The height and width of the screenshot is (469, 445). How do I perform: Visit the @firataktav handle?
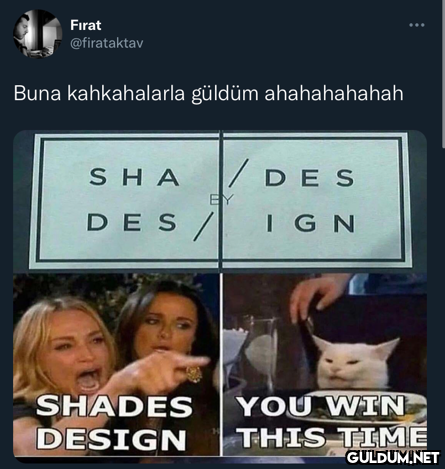107,43
